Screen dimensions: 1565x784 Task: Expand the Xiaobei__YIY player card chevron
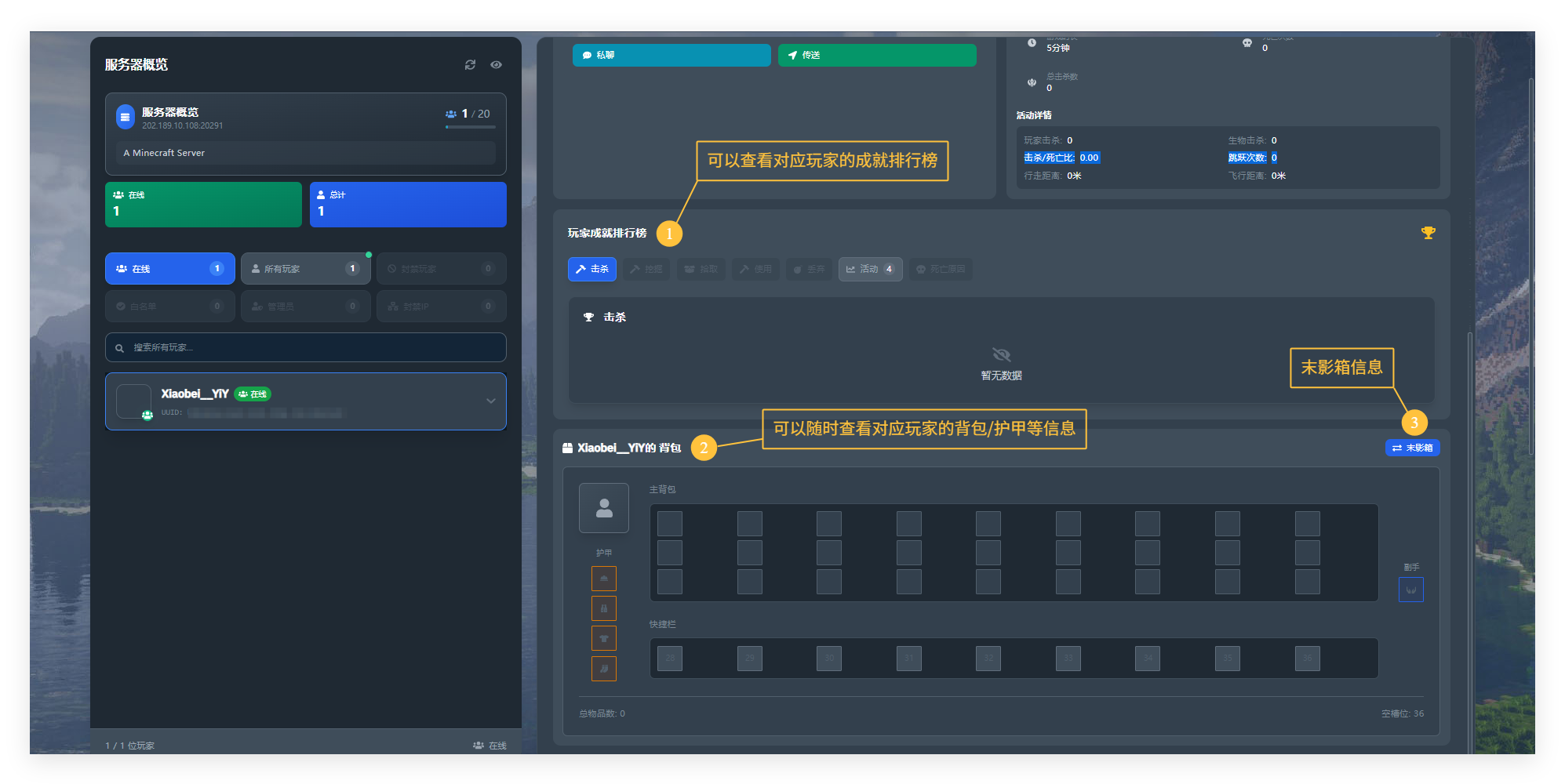(490, 401)
